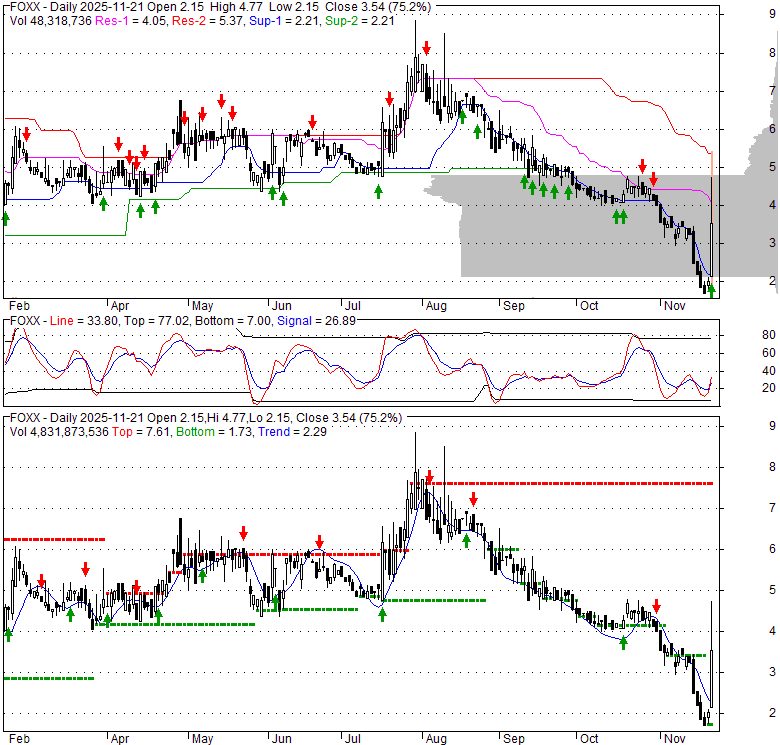The image size is (780, 745).
Task: Click the red down arrow before the July breakout in the top chart
Action: tap(390, 98)
